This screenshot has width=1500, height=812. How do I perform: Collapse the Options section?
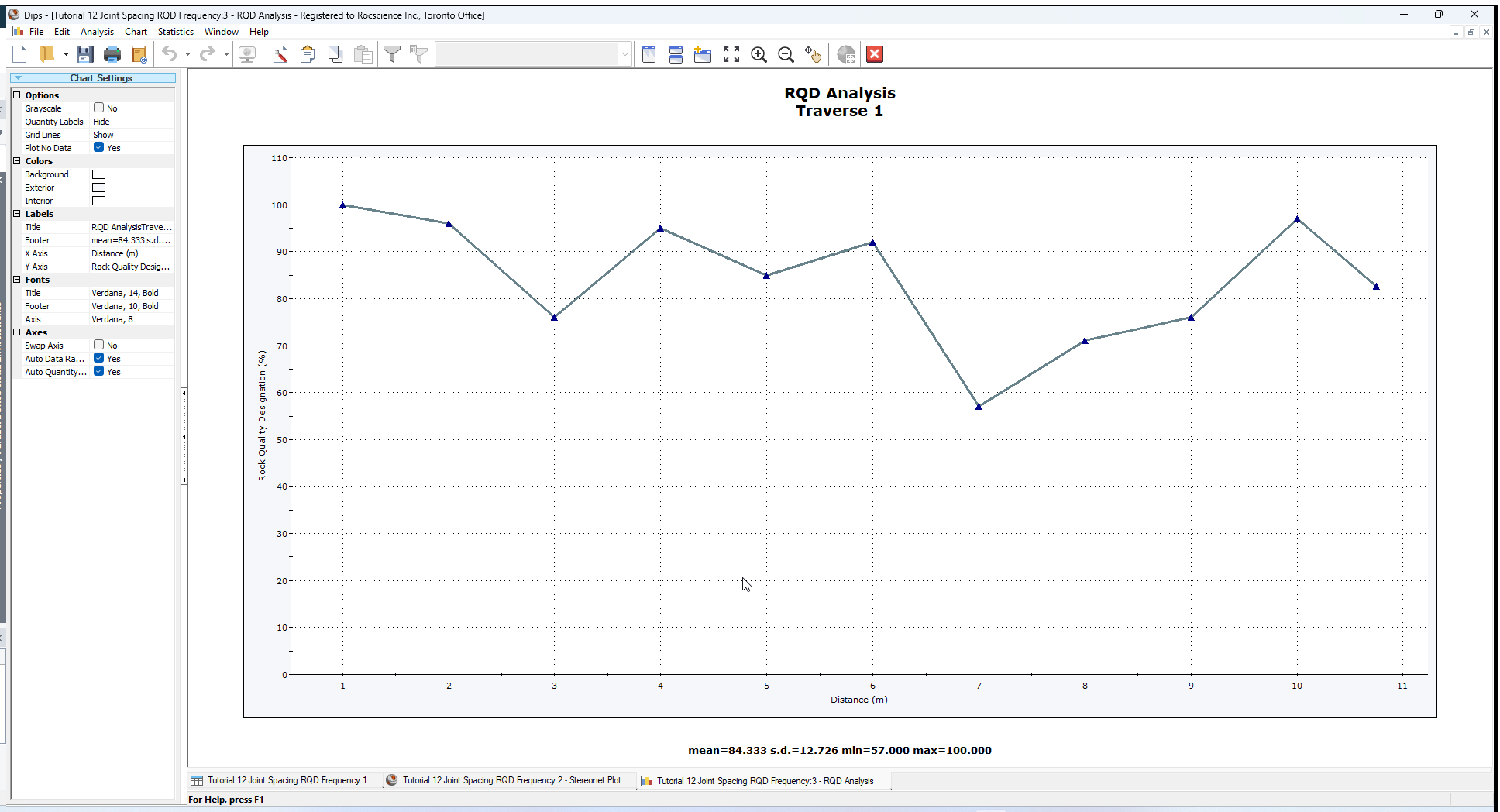coord(17,95)
